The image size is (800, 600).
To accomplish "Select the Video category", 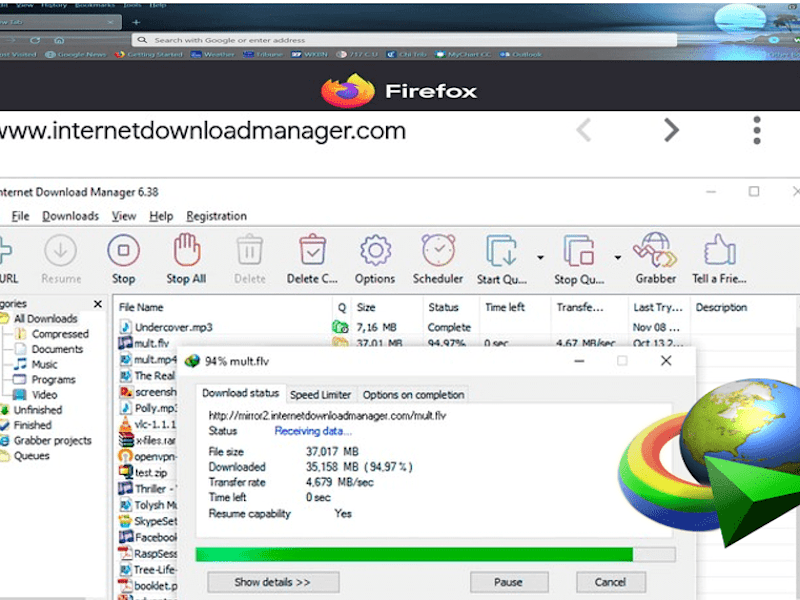I will click(44, 395).
